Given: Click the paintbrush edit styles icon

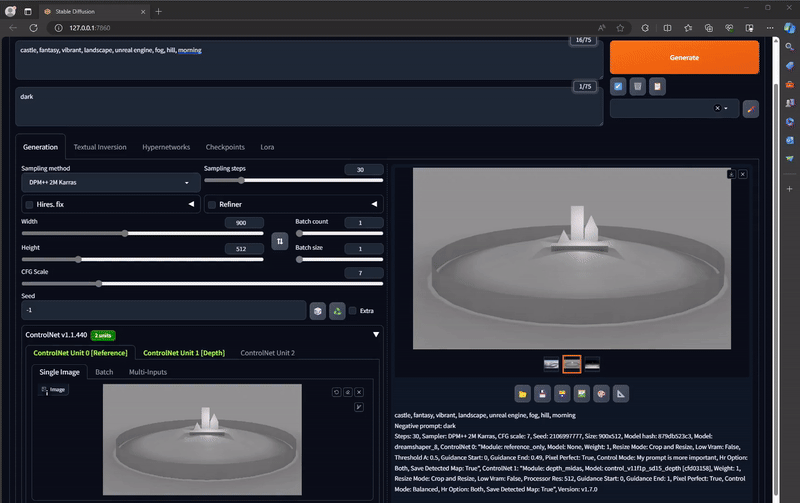Looking at the screenshot, I should click(751, 108).
